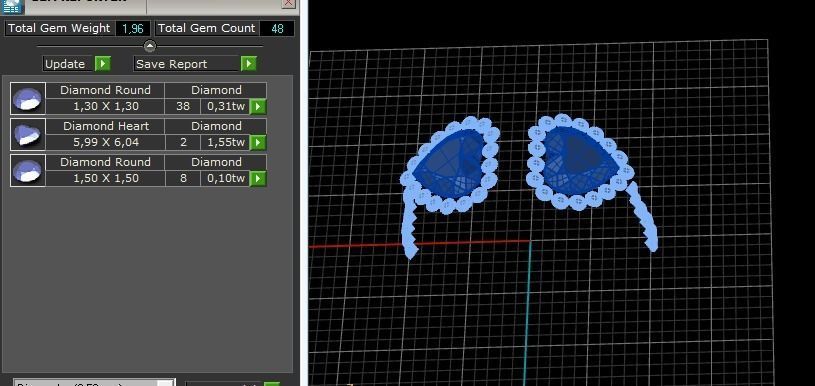Screen dimensions: 815x386
Task: Click the green arrow for the 1,55tw row
Action: pyautogui.click(x=258, y=142)
